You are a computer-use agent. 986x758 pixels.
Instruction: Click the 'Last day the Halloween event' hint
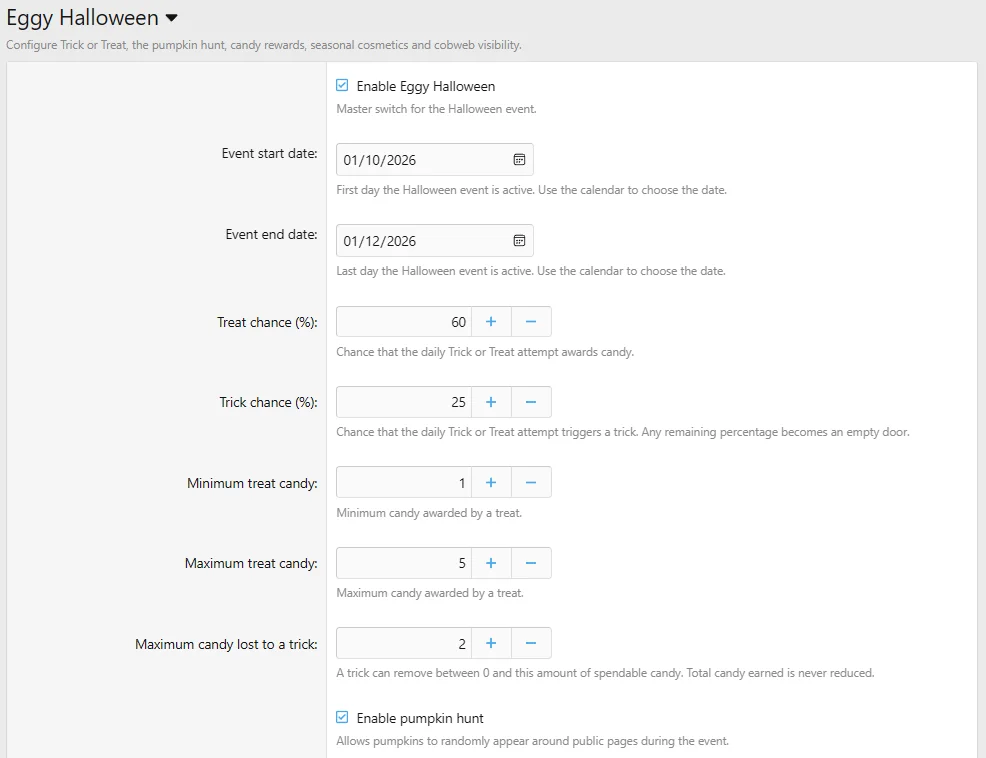[x=531, y=271]
